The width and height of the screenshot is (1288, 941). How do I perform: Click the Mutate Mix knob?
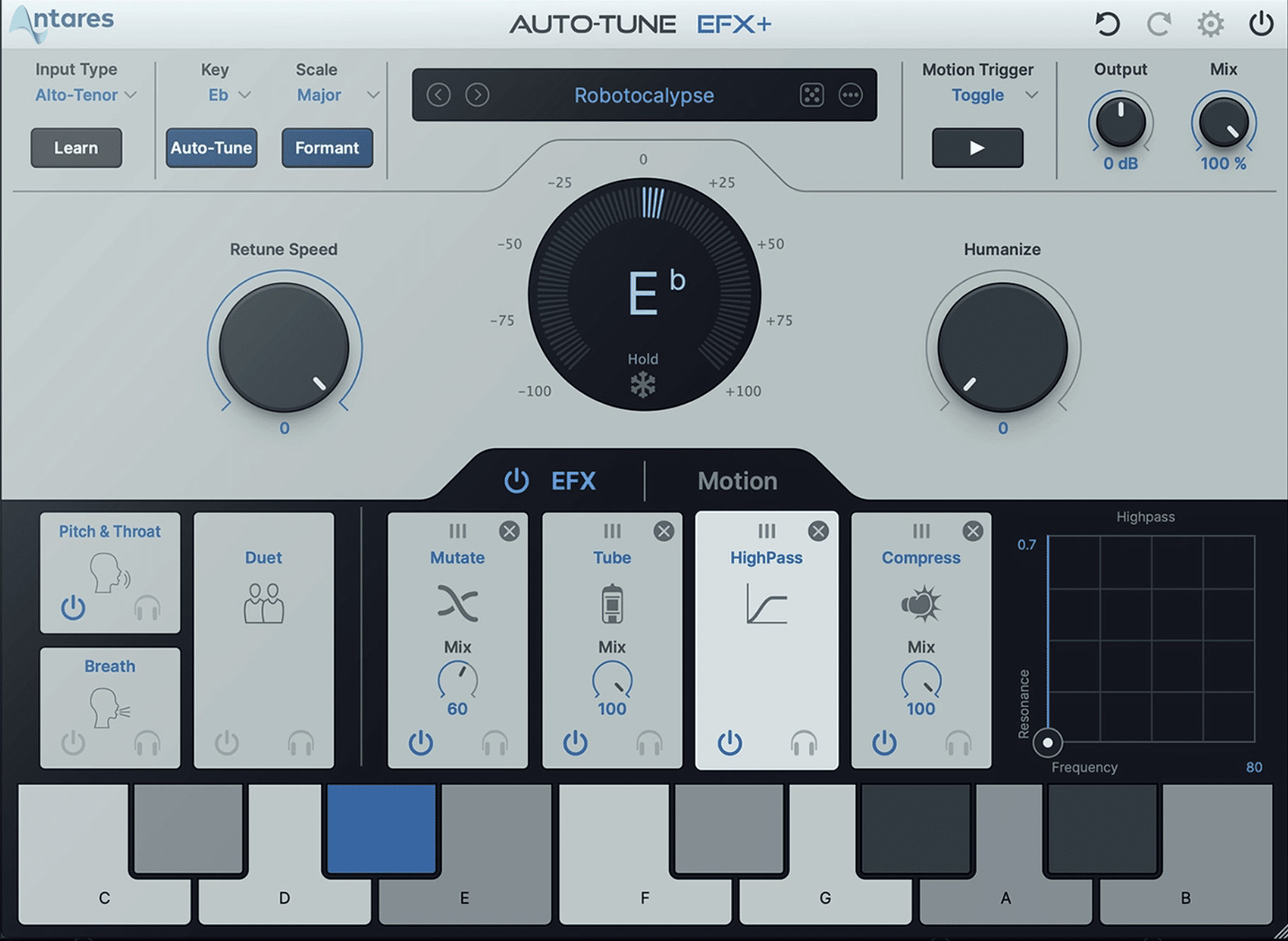(458, 680)
